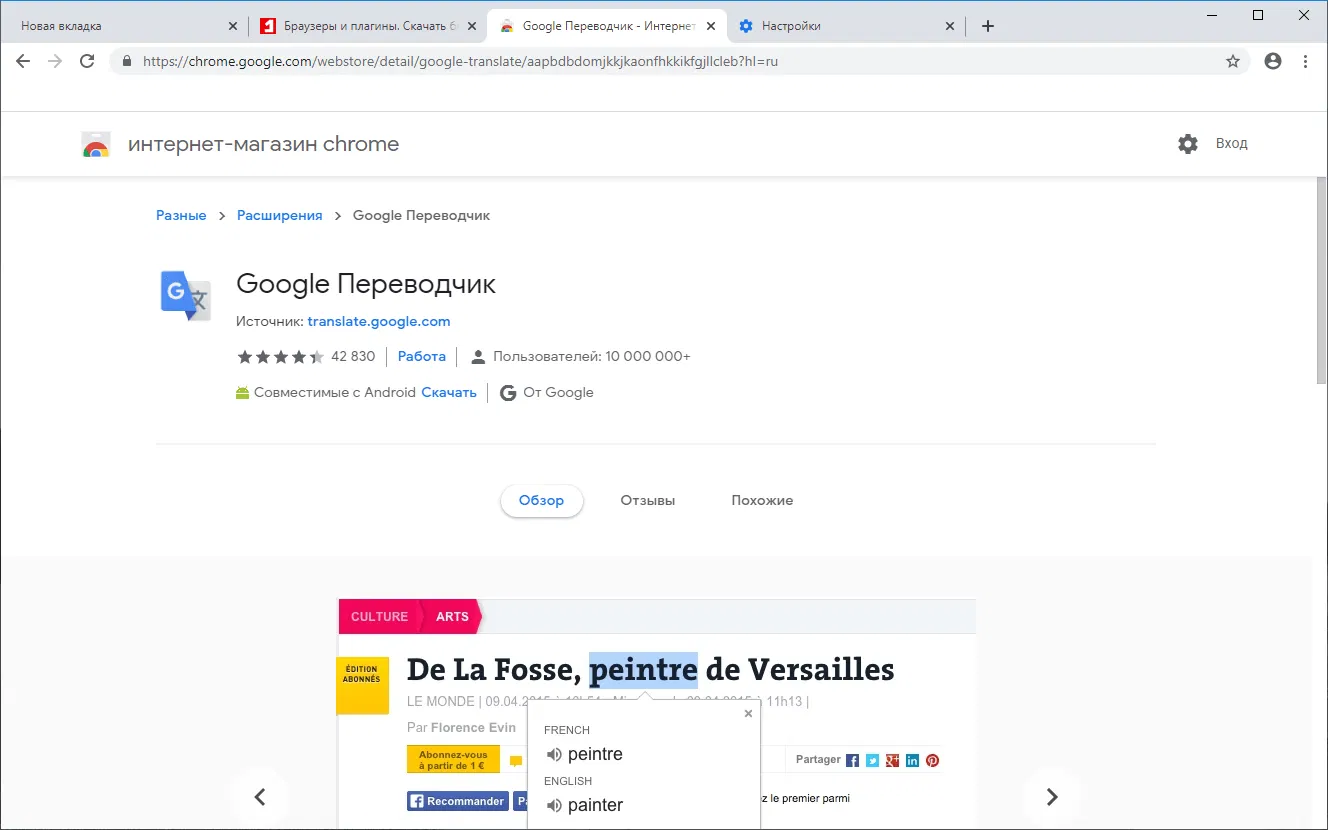The height and width of the screenshot is (830, 1328).
Task: Select the Похожие tab
Action: coord(762,500)
